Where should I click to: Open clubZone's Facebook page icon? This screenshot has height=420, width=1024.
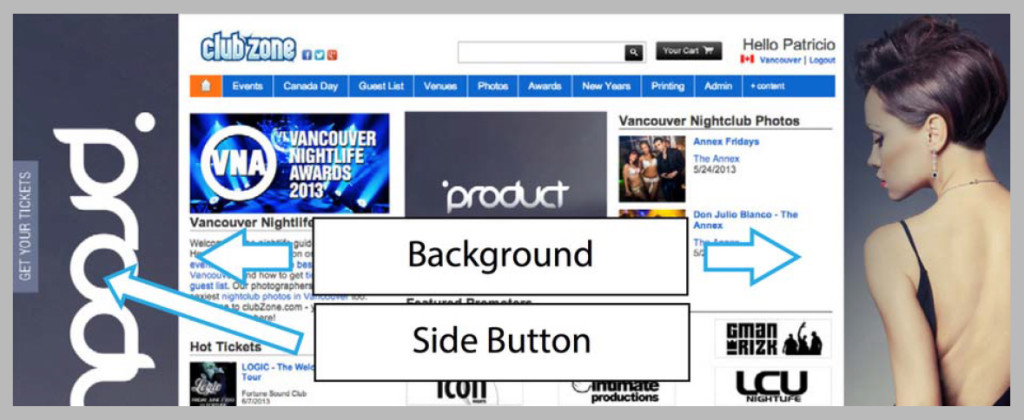tap(307, 55)
